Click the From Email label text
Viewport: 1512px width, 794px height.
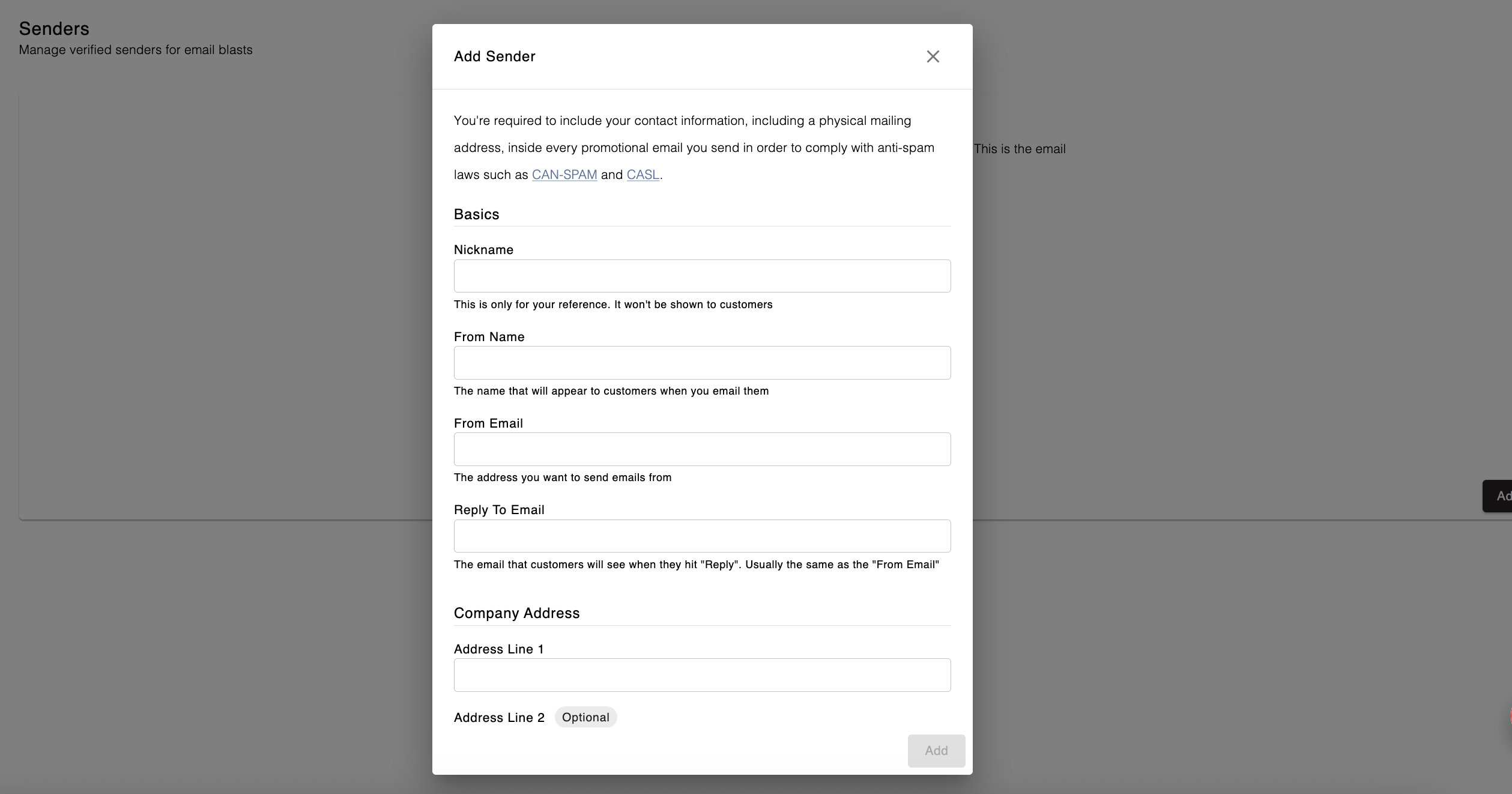click(x=488, y=423)
